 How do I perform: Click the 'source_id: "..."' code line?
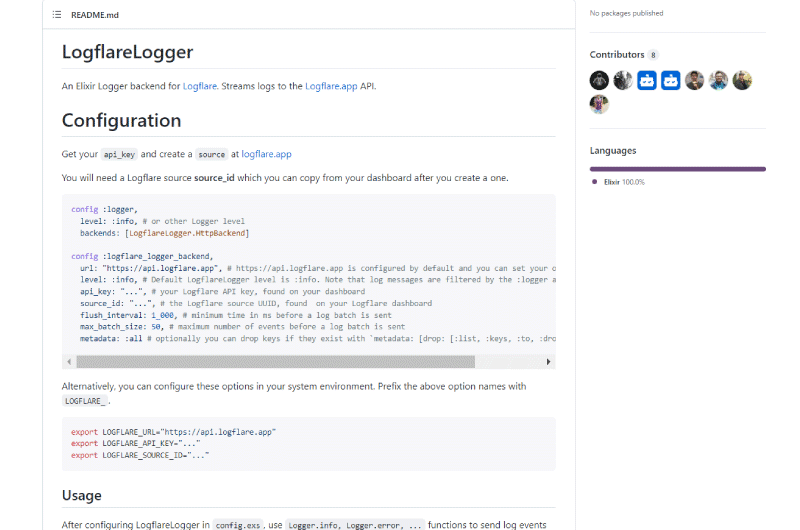[x=256, y=304]
